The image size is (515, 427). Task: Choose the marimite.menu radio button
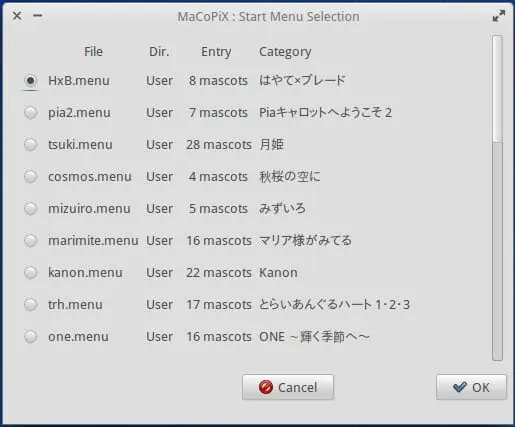point(31,241)
